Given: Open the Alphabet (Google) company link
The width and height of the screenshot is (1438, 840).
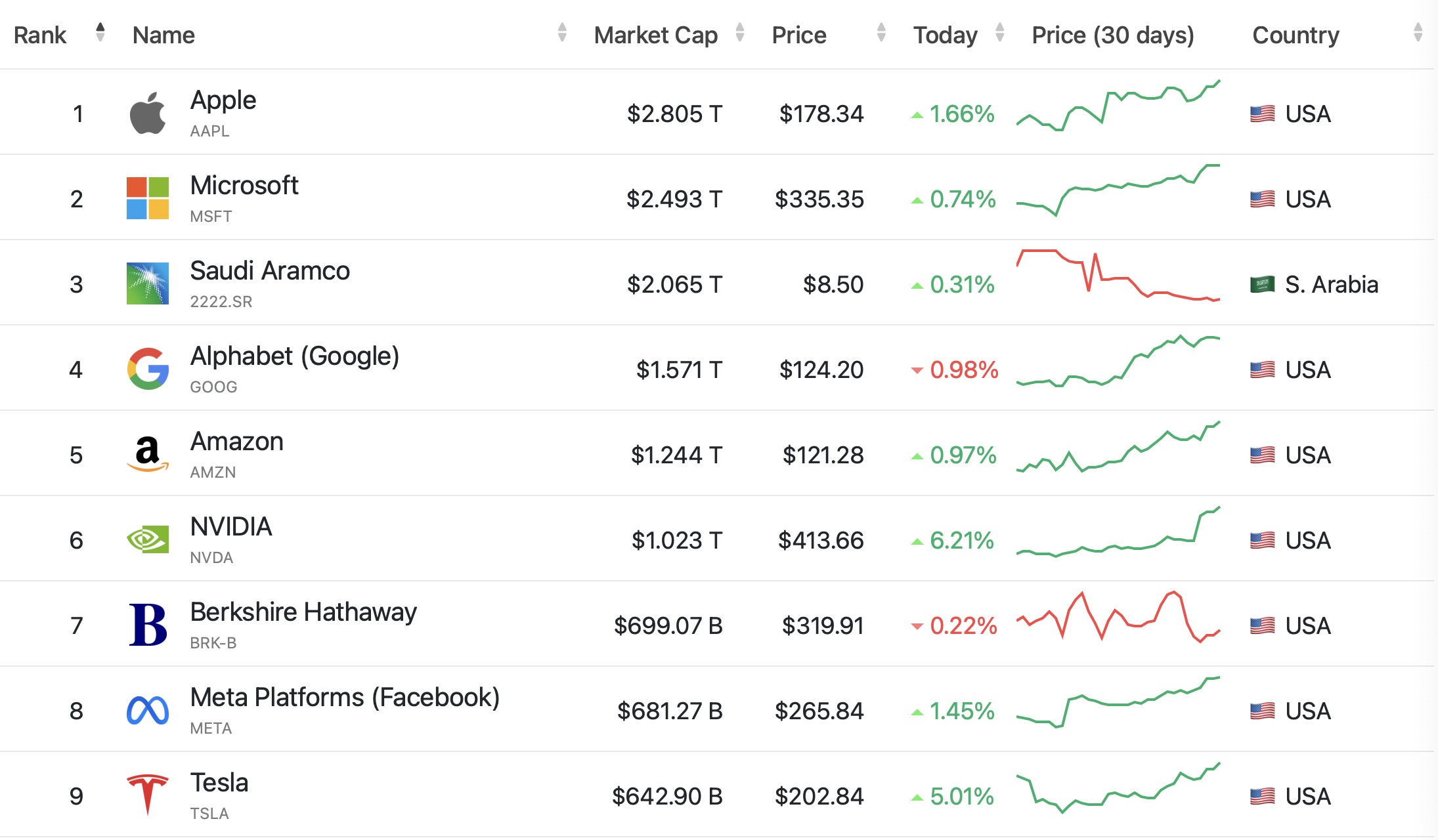Looking at the screenshot, I should tap(294, 356).
